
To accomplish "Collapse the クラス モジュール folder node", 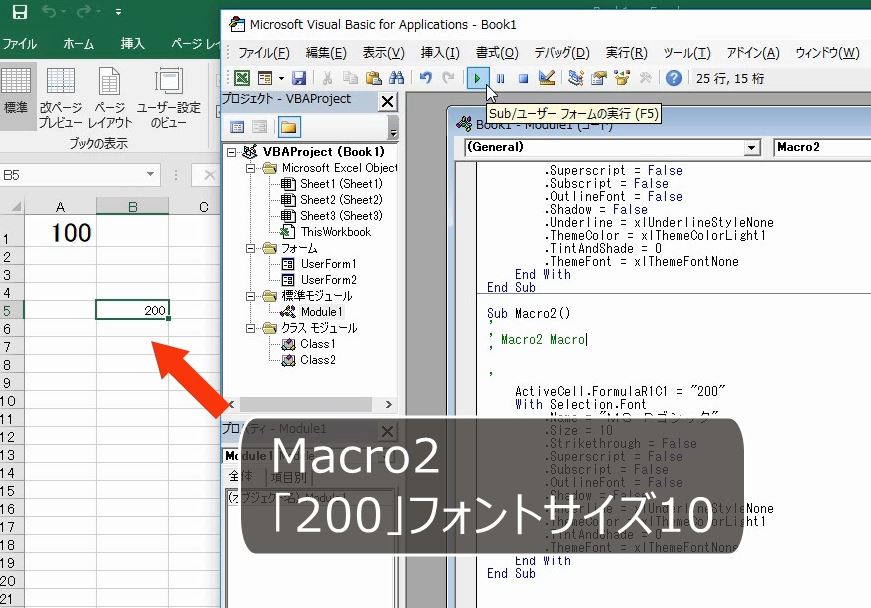I will [x=251, y=329].
